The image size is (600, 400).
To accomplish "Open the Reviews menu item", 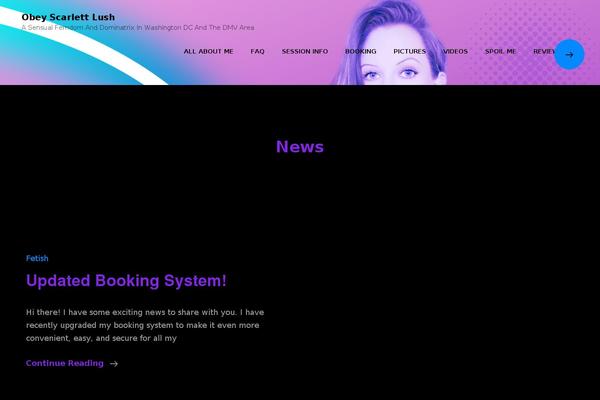I will click(x=544, y=51).
